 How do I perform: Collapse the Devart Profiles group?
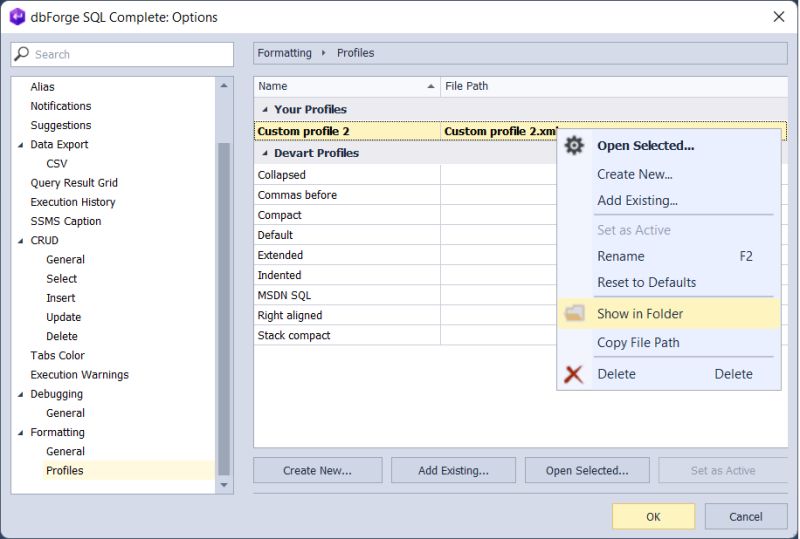click(265, 153)
